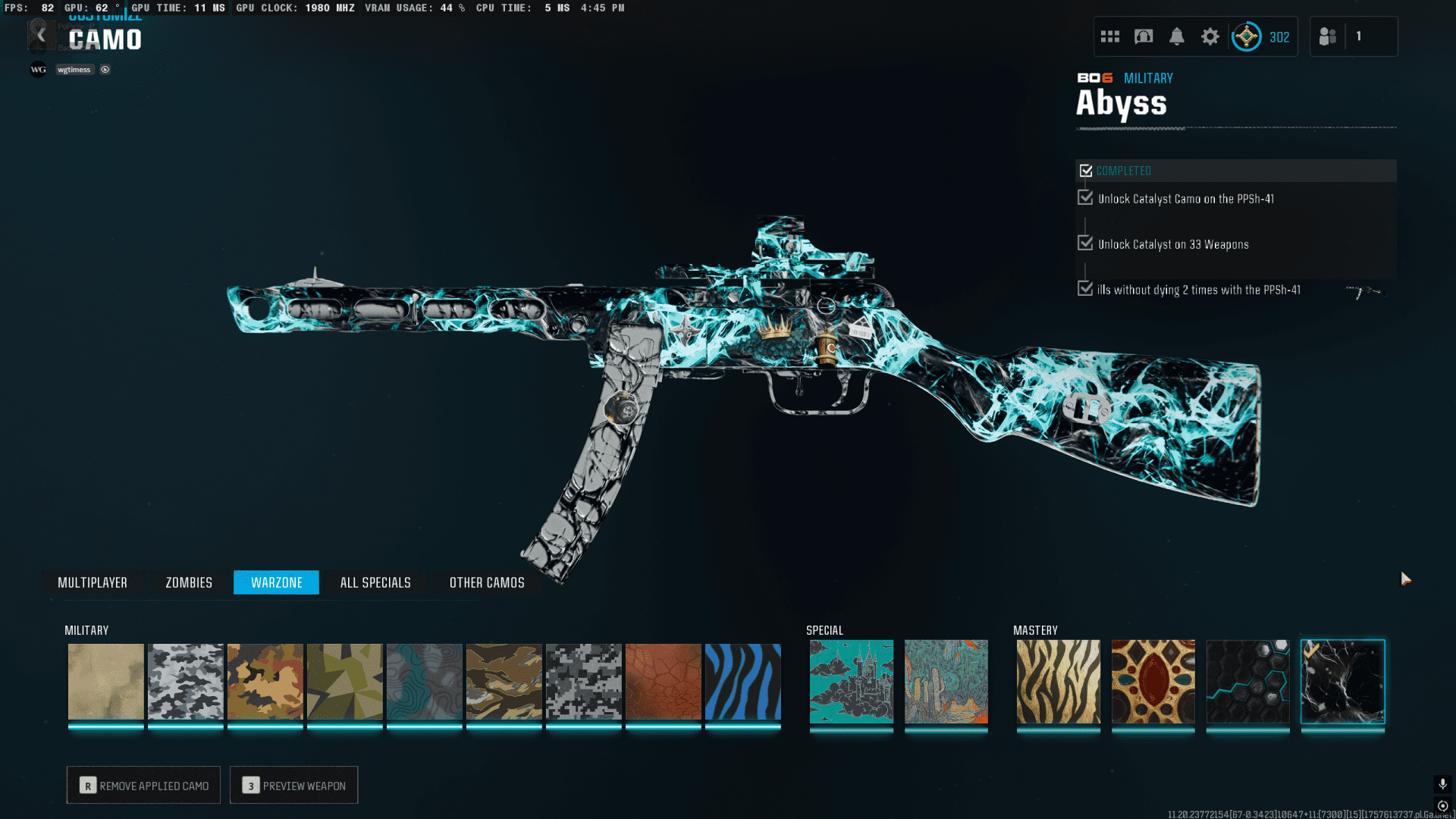Click the Preview Weapon button
The image size is (1456, 819).
coord(293,786)
